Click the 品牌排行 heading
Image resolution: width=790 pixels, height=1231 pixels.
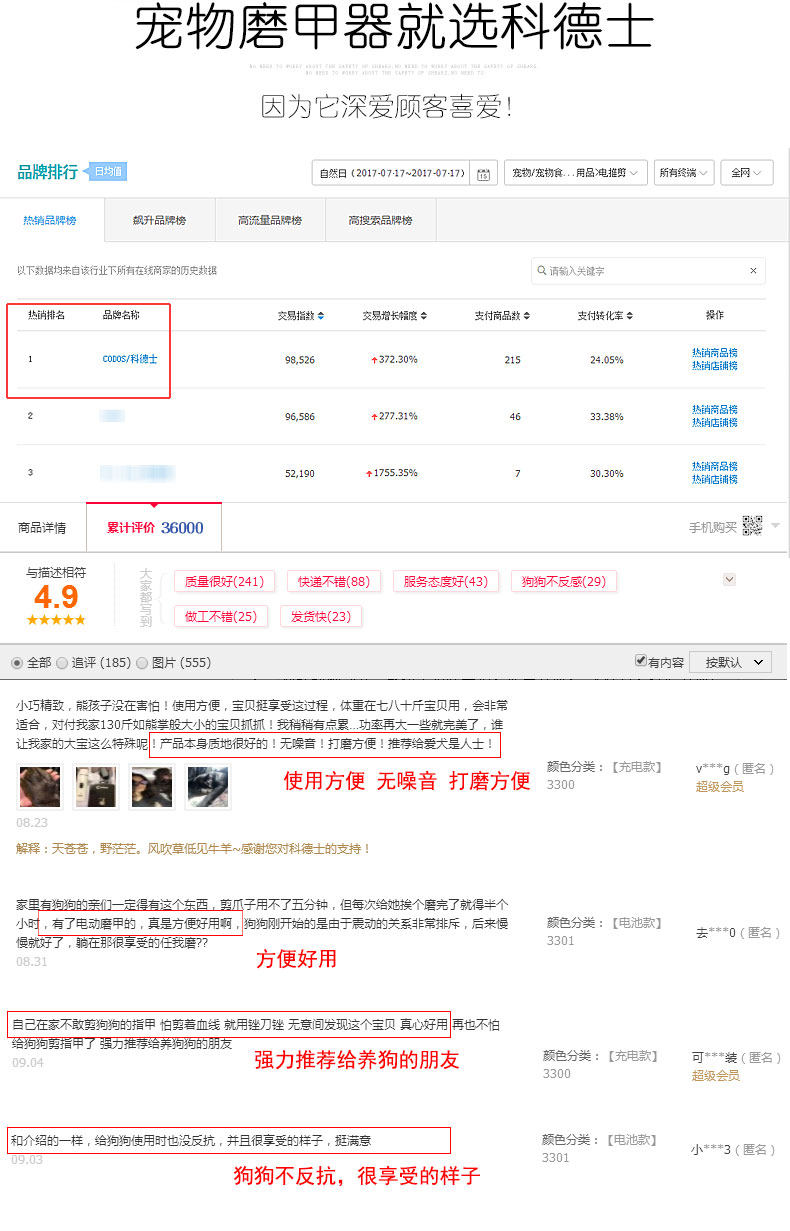47,172
